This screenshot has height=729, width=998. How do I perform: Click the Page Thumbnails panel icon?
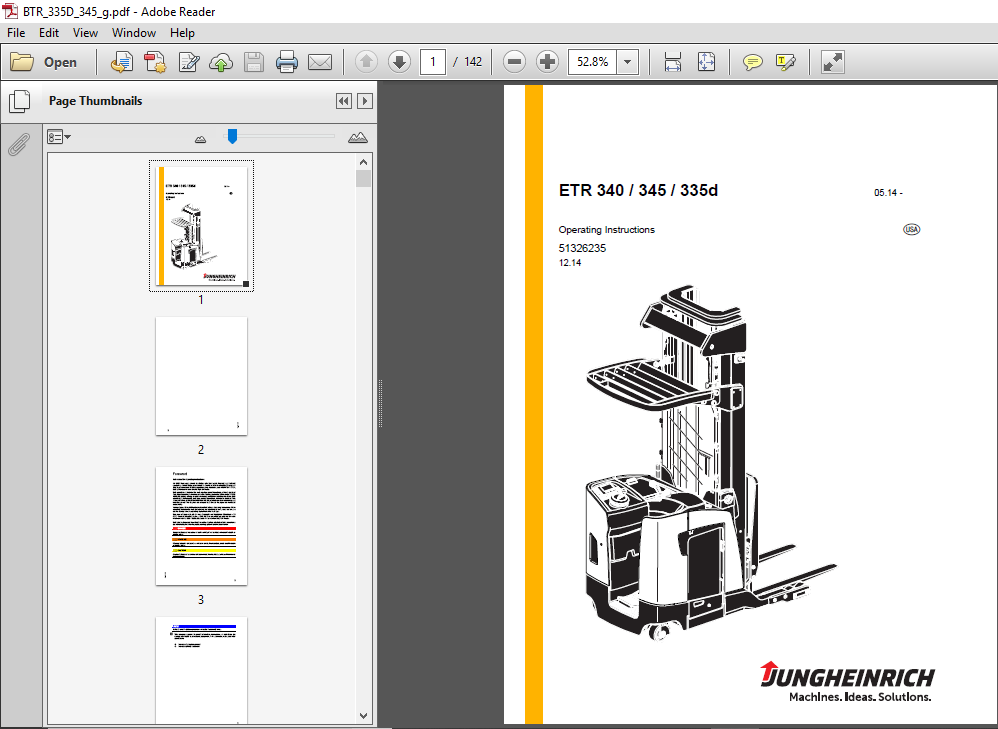(x=19, y=101)
